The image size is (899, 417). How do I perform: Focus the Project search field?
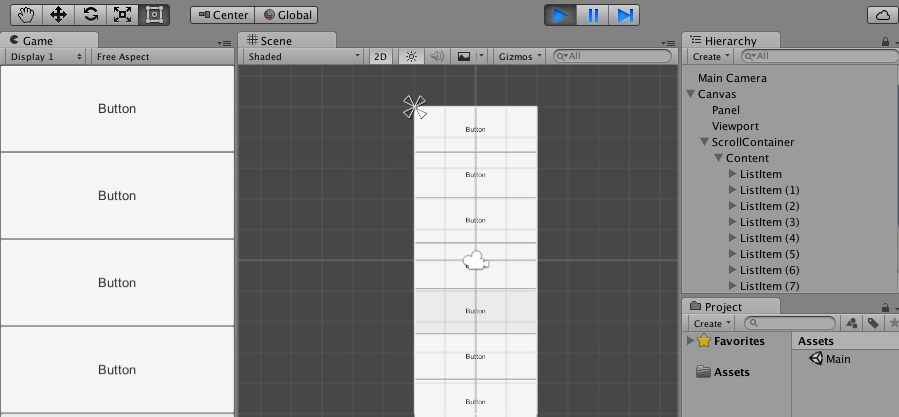pyautogui.click(x=789, y=323)
